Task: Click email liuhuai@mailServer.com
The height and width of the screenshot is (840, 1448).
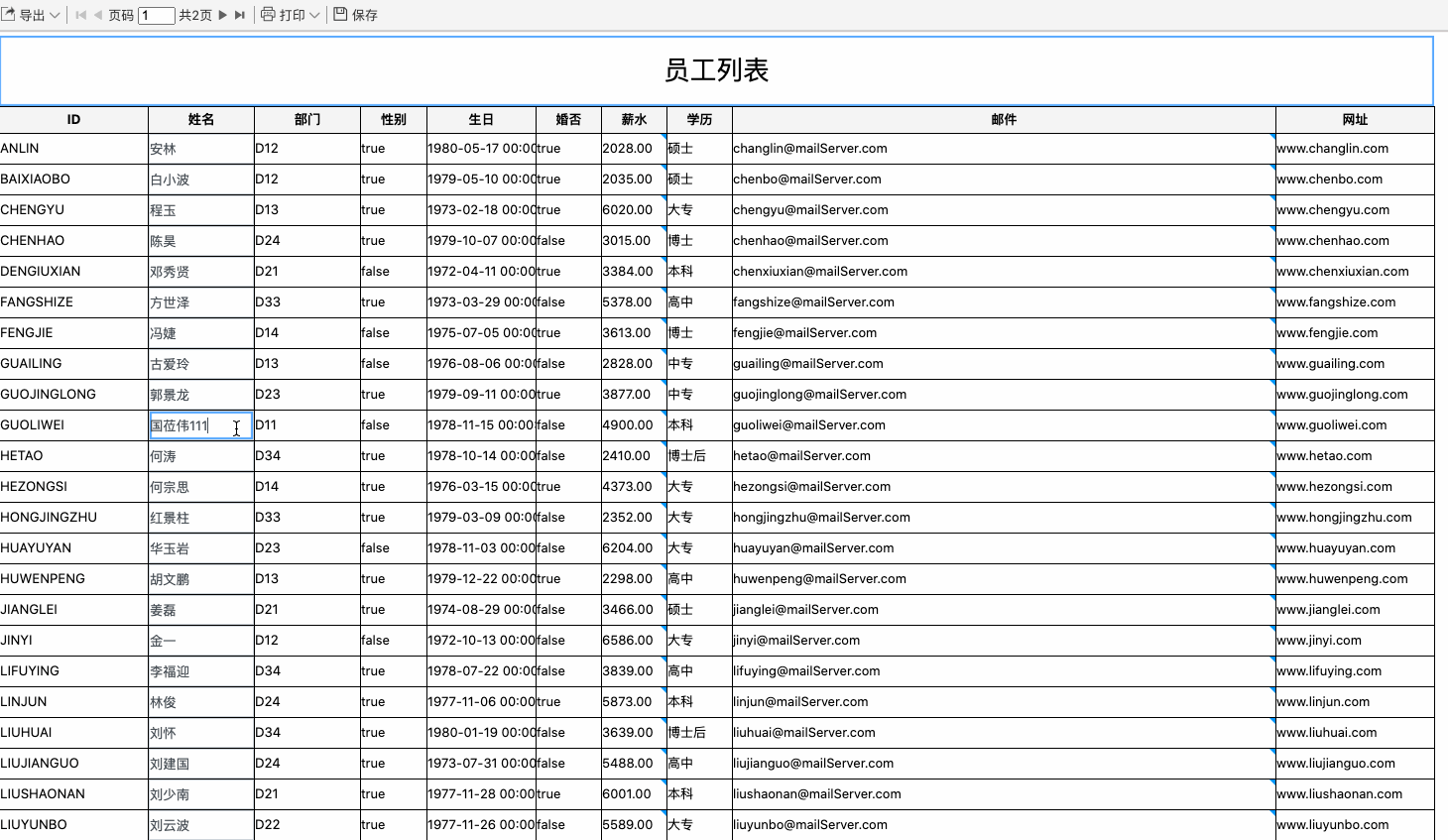Action: tap(804, 732)
